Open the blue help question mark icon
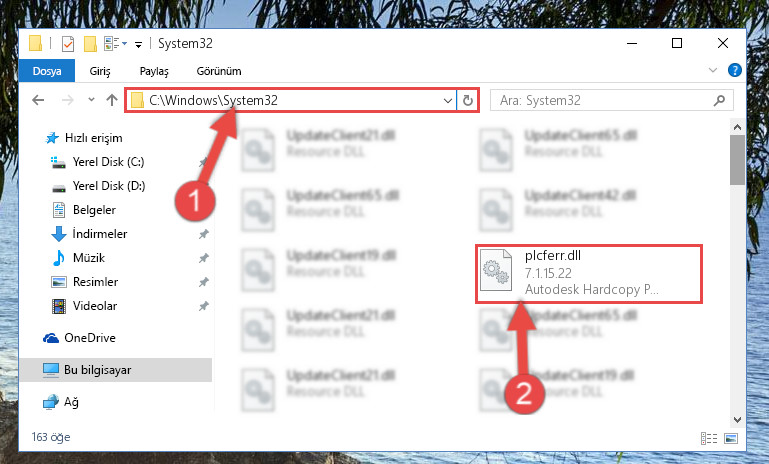Screen dimensions: 769x464 tap(735, 71)
